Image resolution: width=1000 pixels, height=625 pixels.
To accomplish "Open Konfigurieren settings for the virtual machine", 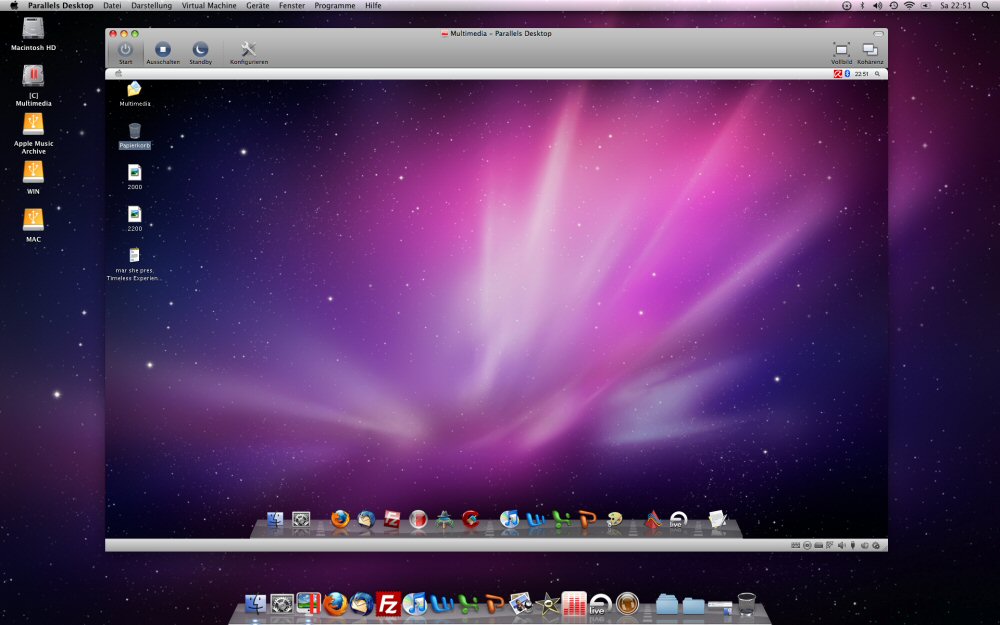I will click(249, 50).
